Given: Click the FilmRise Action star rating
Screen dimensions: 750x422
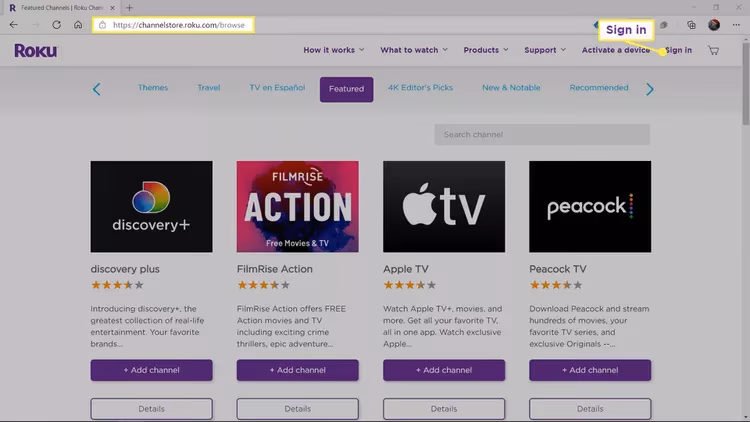Looking at the screenshot, I should click(264, 285).
